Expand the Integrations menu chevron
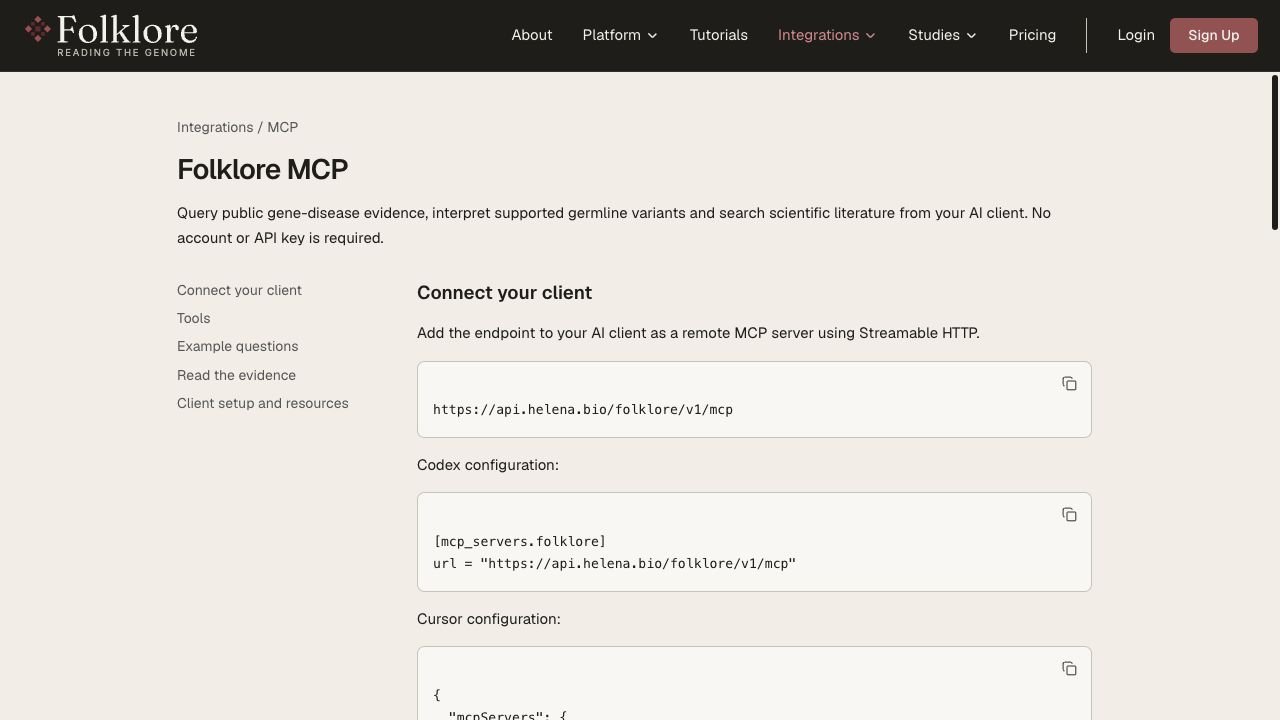Viewport: 1280px width, 720px height. [871, 35]
